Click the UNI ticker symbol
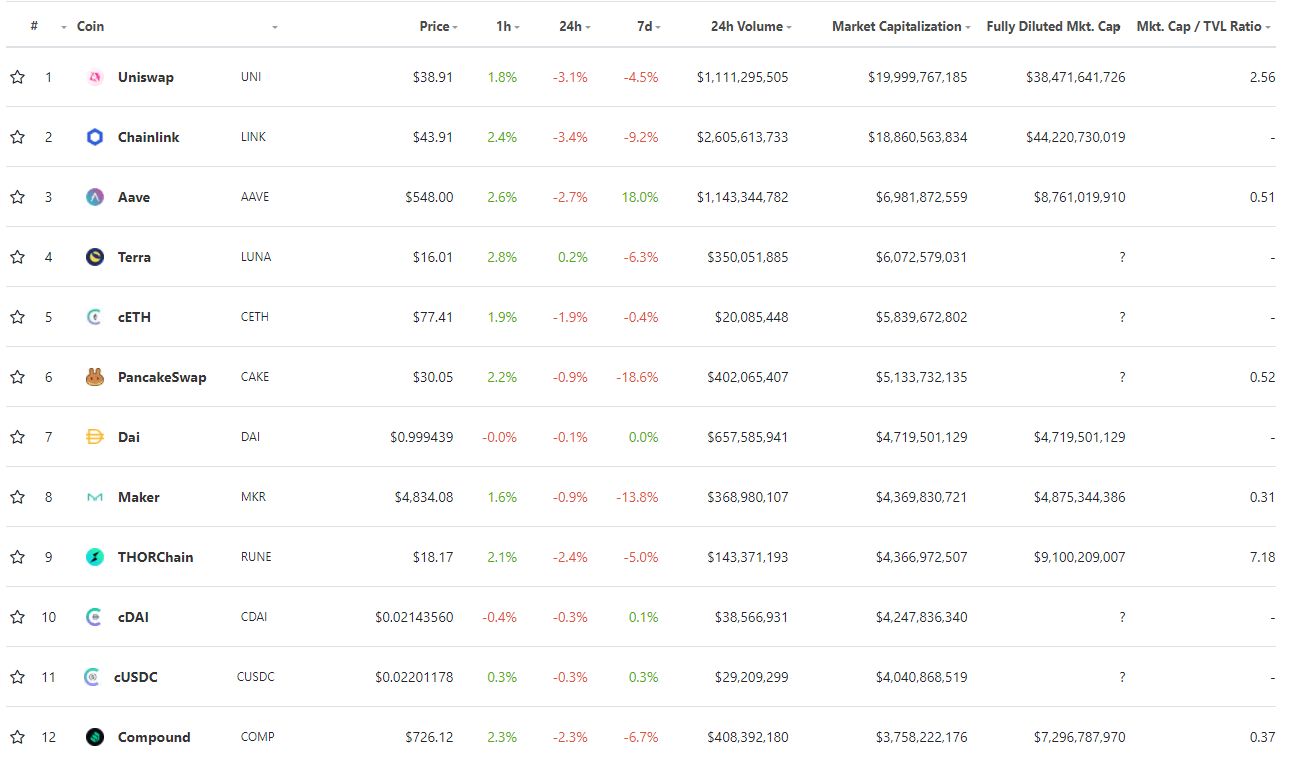Viewport: 1291px width, 766px height. click(x=251, y=77)
